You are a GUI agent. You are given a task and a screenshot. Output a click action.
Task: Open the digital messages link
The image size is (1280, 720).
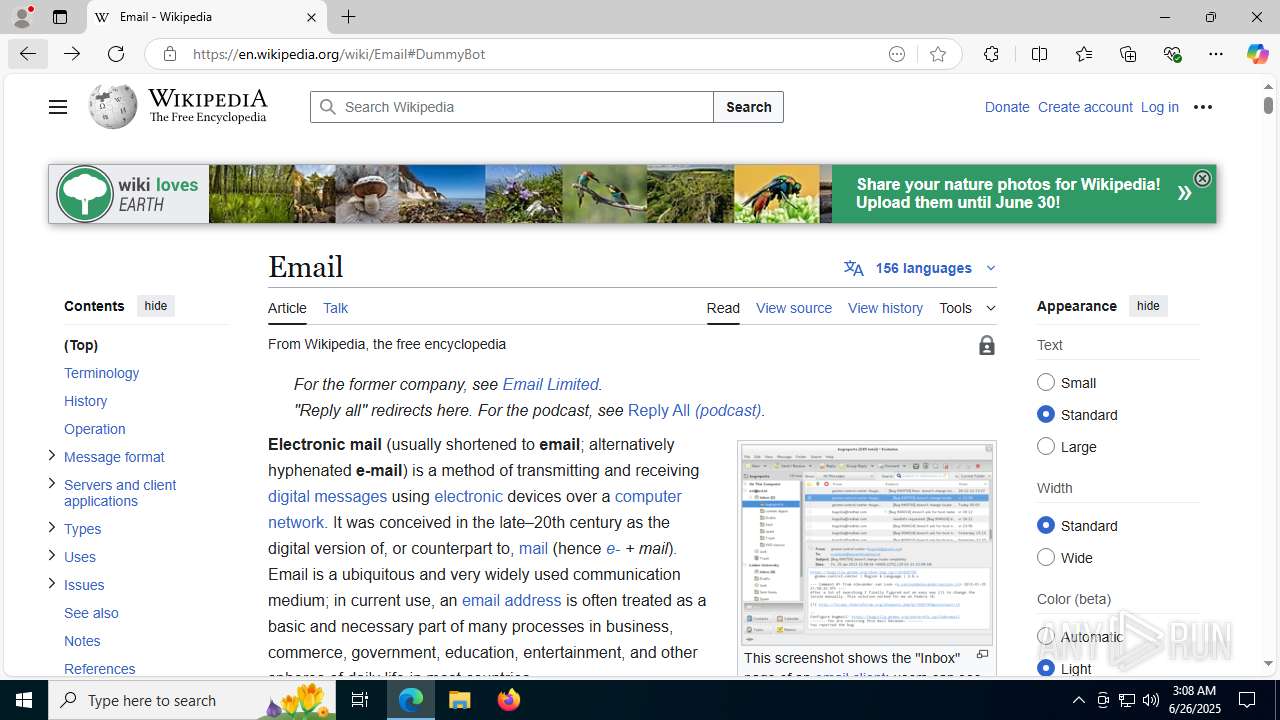click(327, 496)
